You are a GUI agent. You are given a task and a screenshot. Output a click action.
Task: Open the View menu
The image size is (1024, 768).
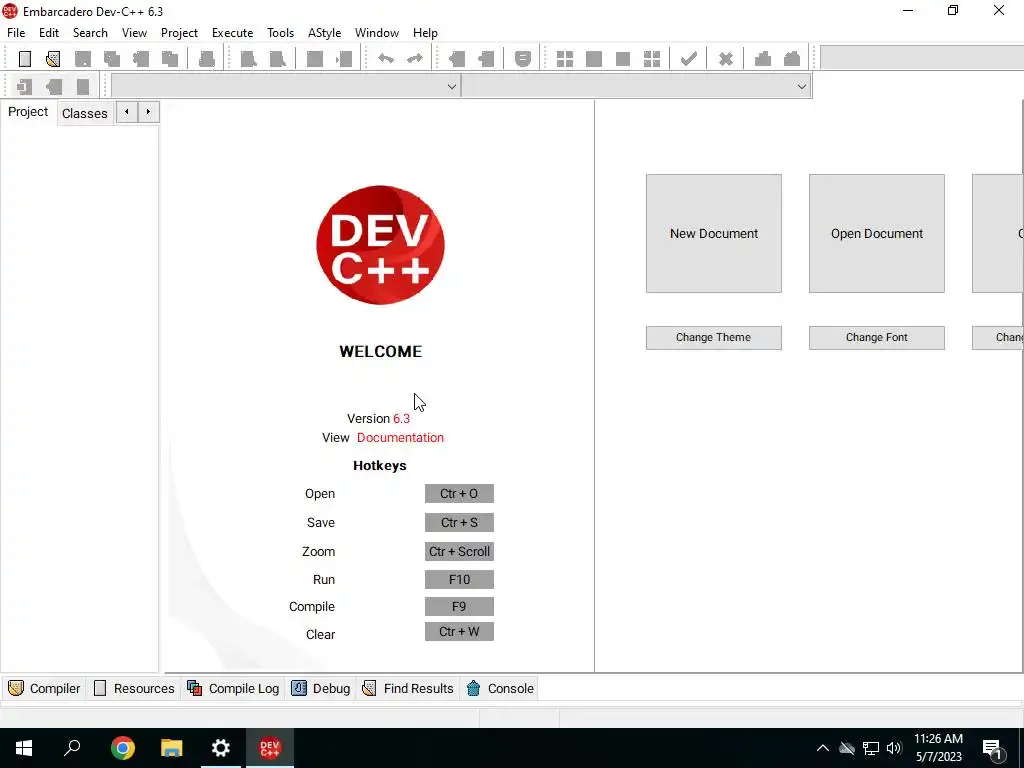pos(135,33)
